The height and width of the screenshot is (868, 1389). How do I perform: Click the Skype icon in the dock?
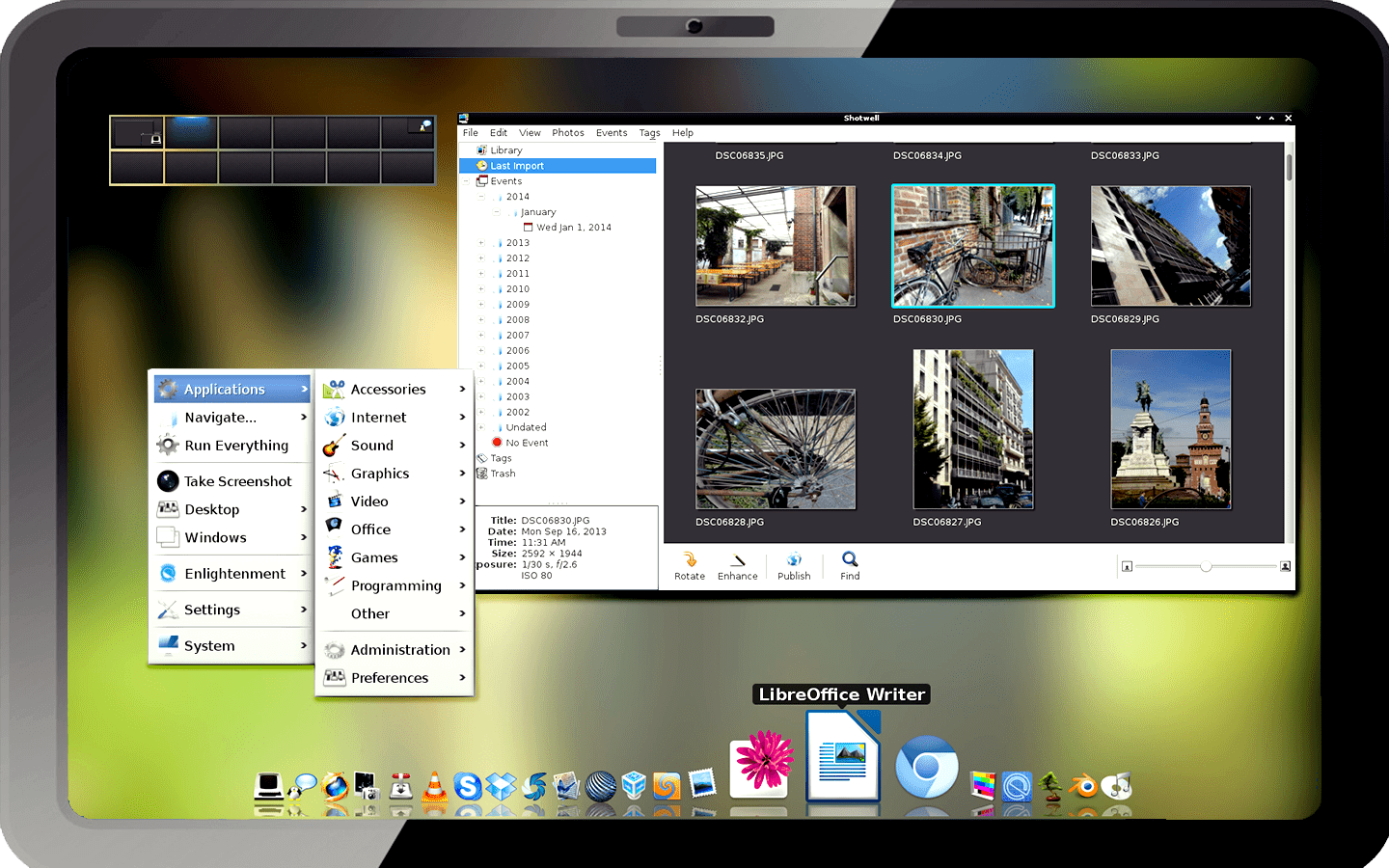point(468,787)
